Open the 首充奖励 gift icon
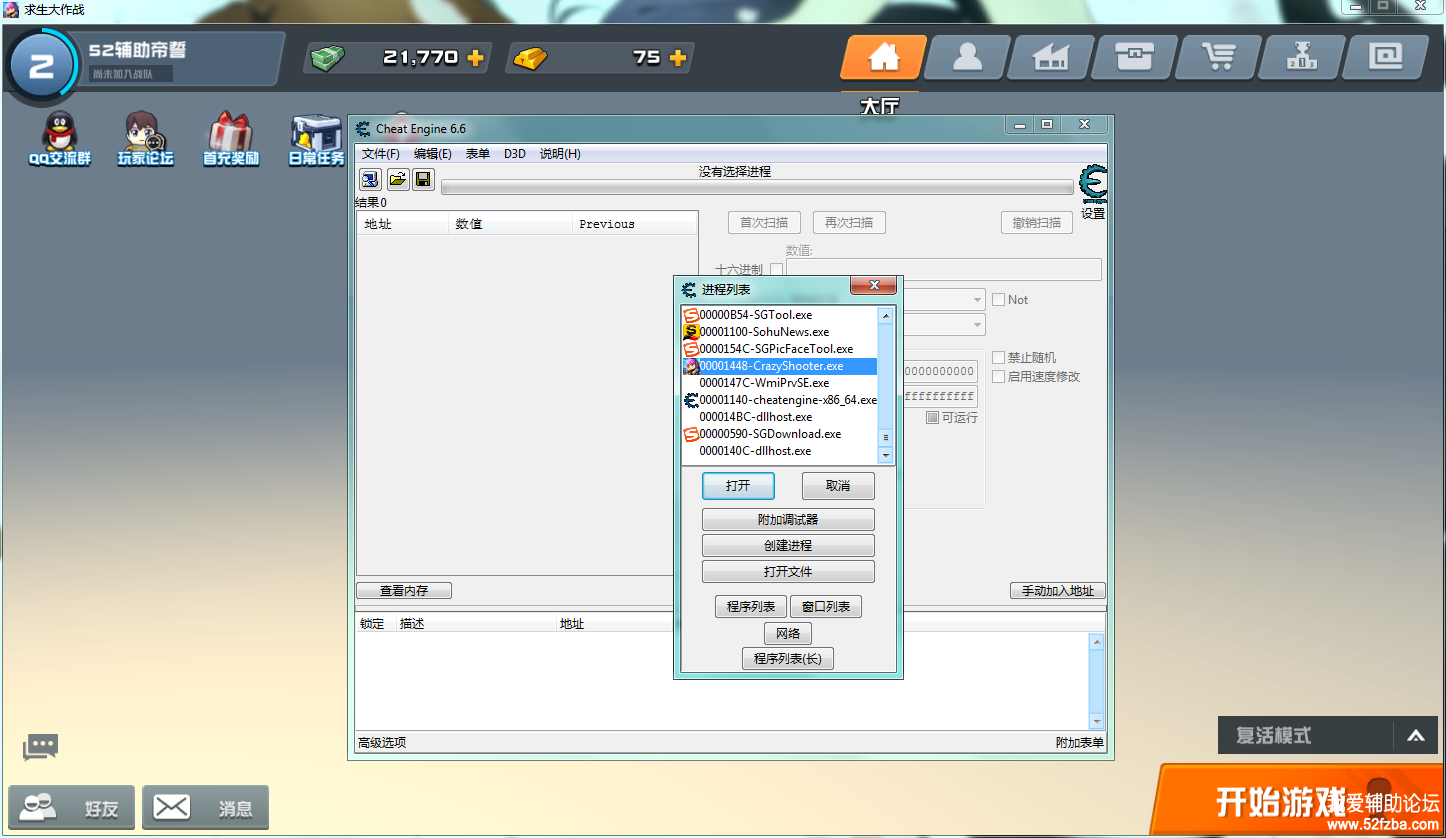1446x838 pixels. coord(231,139)
